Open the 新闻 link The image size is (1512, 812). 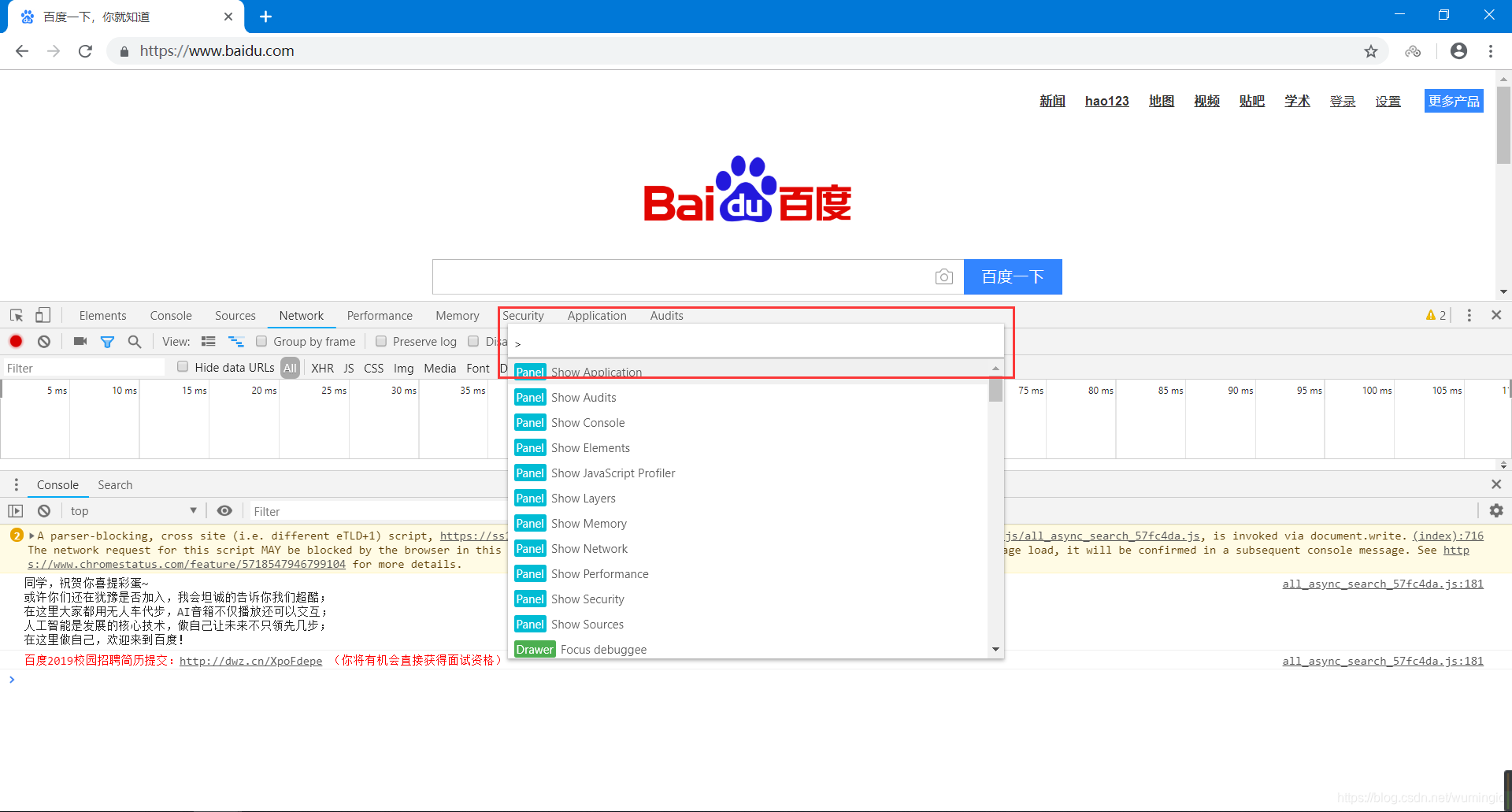pos(1052,101)
